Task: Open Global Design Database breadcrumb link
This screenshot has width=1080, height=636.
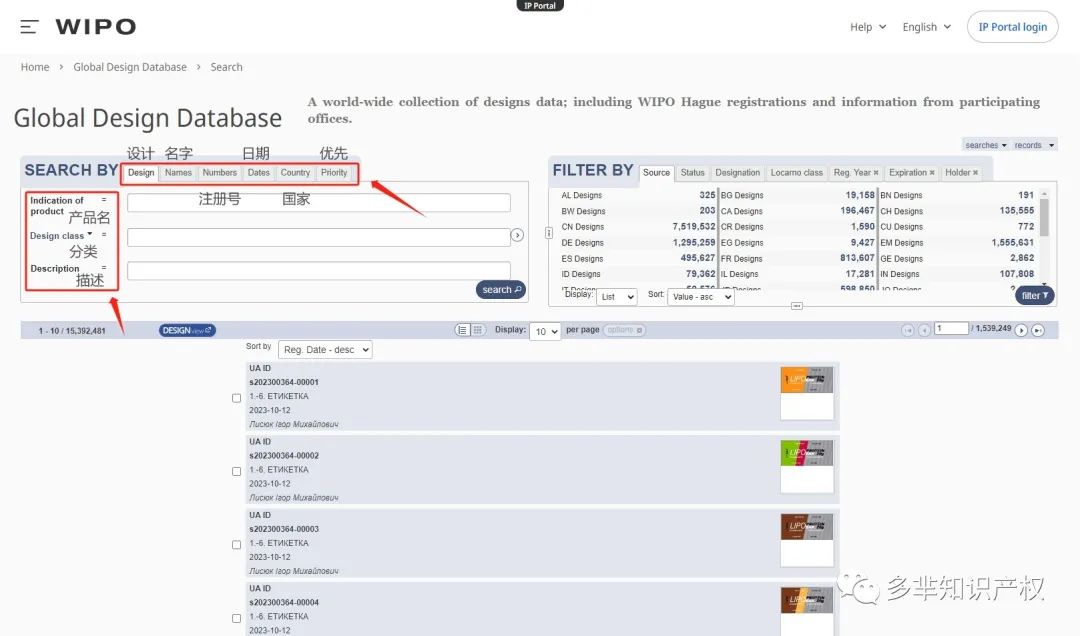Action: pyautogui.click(x=130, y=67)
